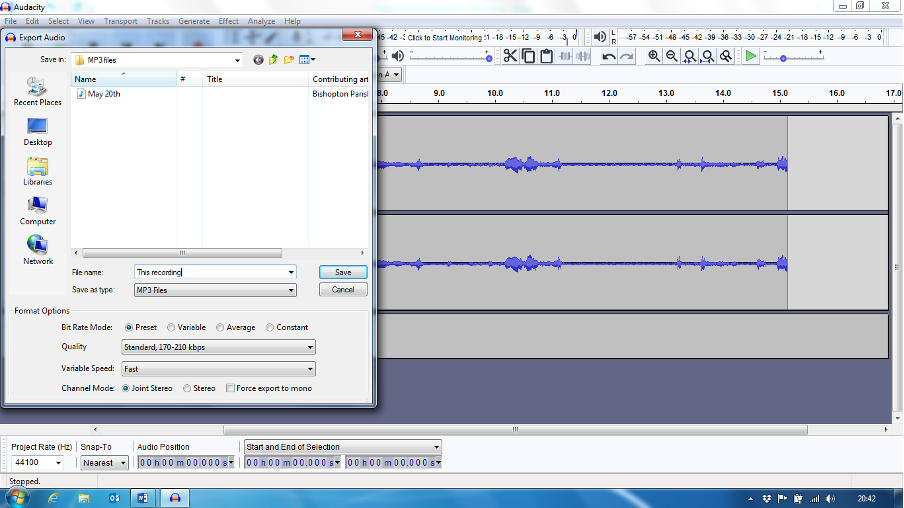
Task: Open Libraries location in sidebar
Action: 37,172
